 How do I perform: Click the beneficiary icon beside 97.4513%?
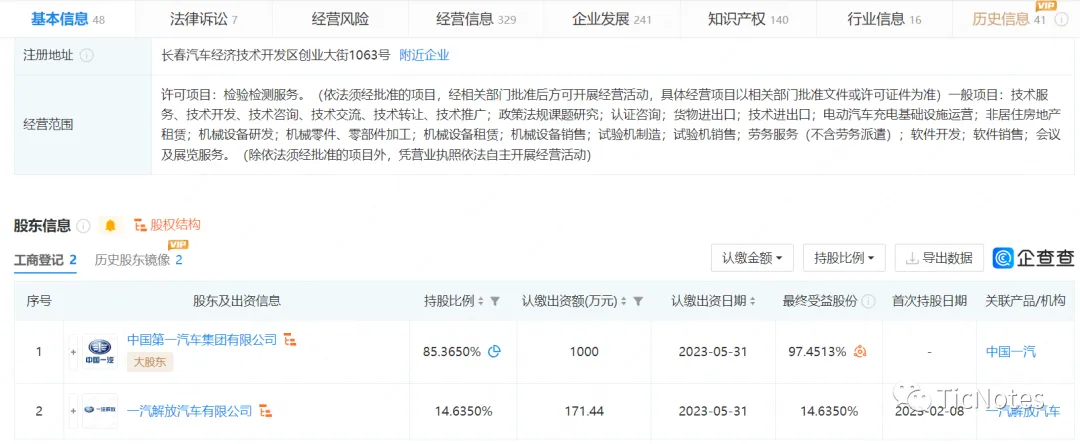click(860, 352)
